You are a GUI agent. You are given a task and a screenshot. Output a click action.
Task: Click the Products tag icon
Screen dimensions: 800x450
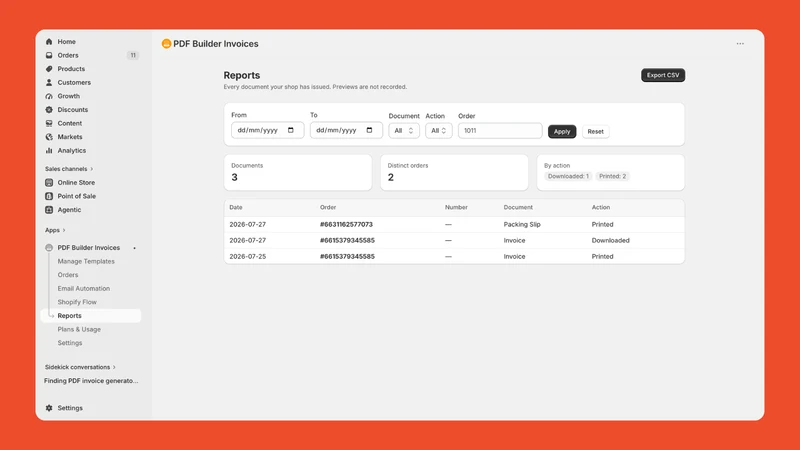click(x=49, y=69)
